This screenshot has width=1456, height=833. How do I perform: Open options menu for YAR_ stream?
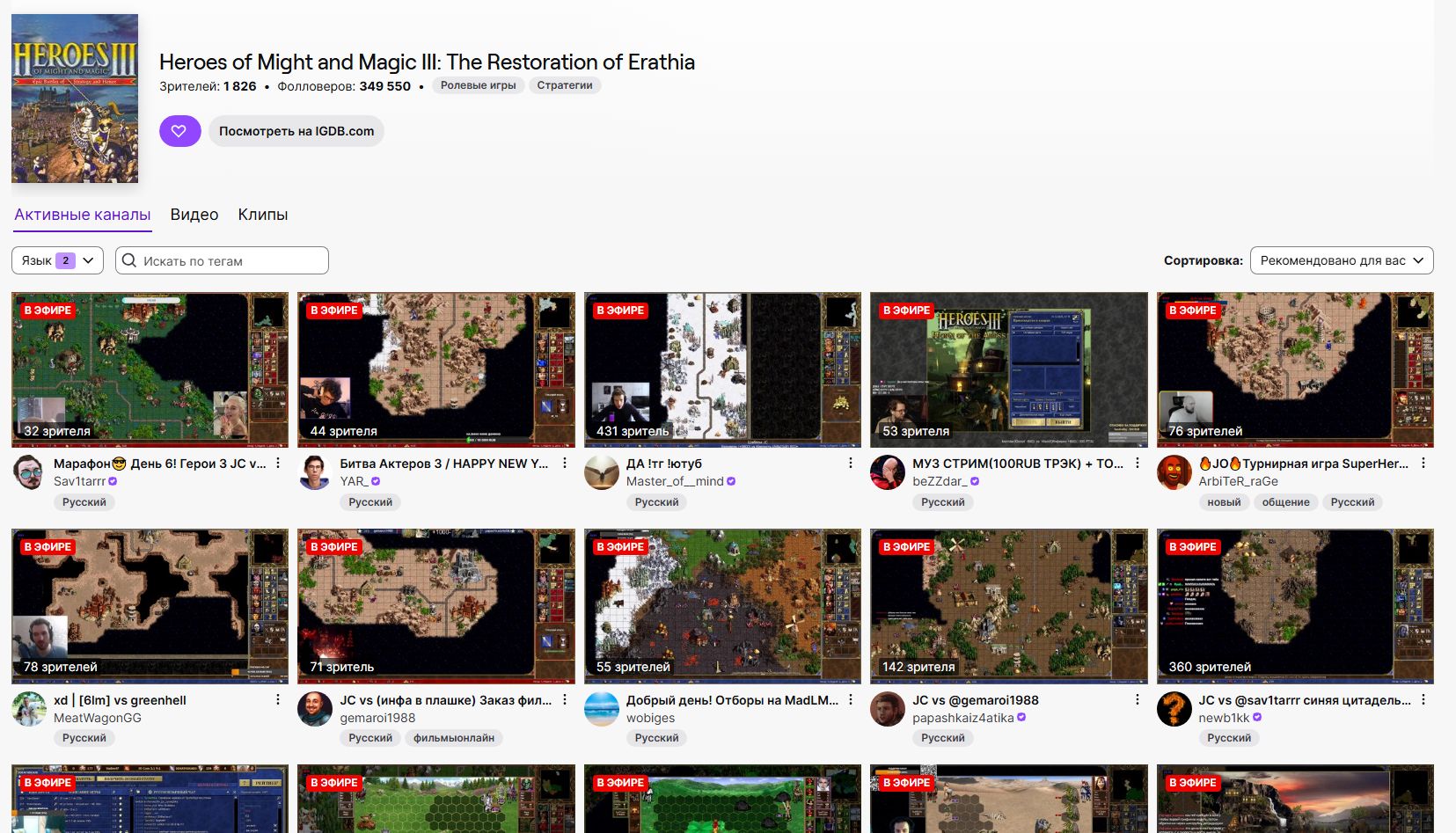[x=565, y=463]
